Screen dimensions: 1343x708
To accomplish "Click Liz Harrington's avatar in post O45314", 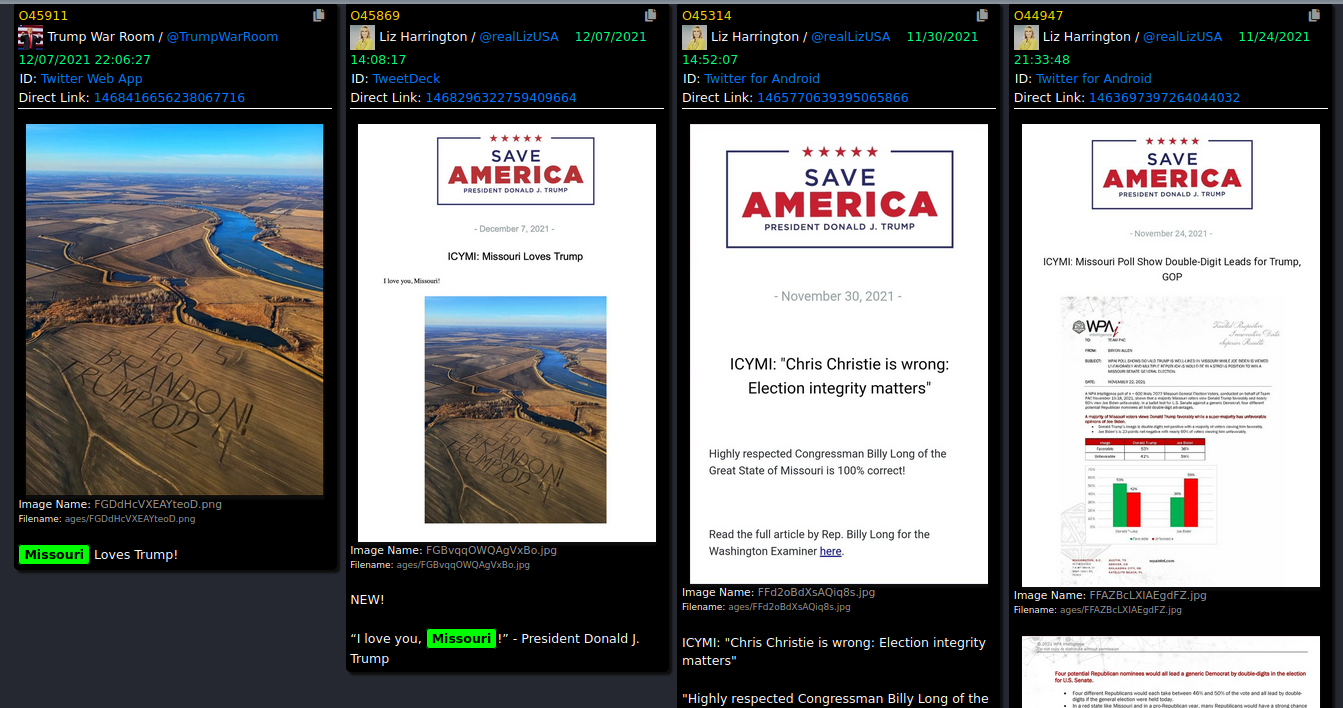I will (694, 37).
